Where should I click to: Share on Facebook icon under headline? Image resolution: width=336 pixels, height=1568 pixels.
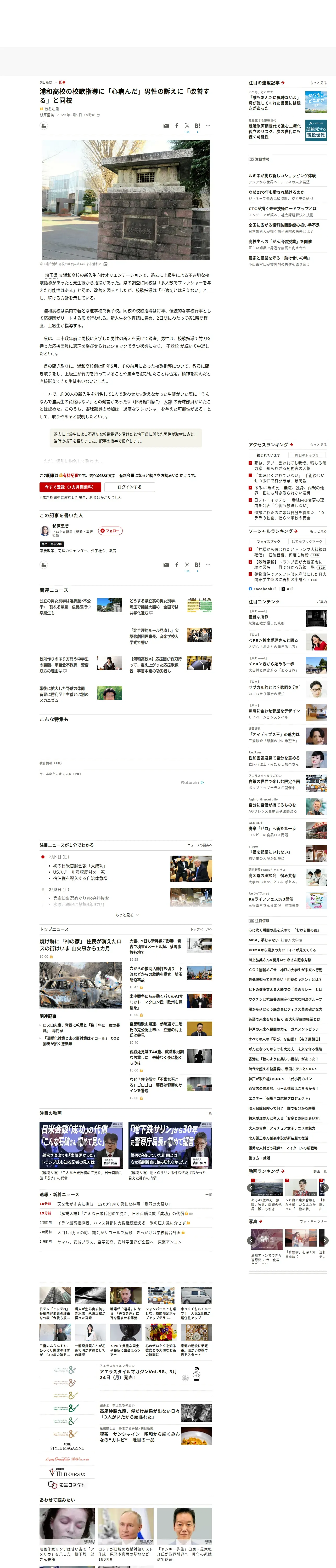pyautogui.click(x=177, y=126)
